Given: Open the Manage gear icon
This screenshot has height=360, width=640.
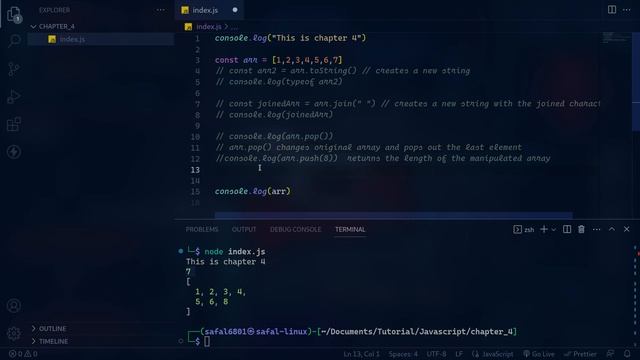Looking at the screenshot, I should pos(14,333).
